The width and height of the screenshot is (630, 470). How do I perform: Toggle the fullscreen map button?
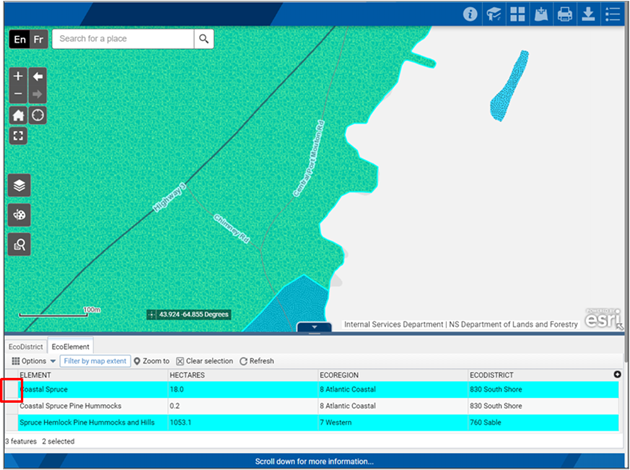[18, 136]
